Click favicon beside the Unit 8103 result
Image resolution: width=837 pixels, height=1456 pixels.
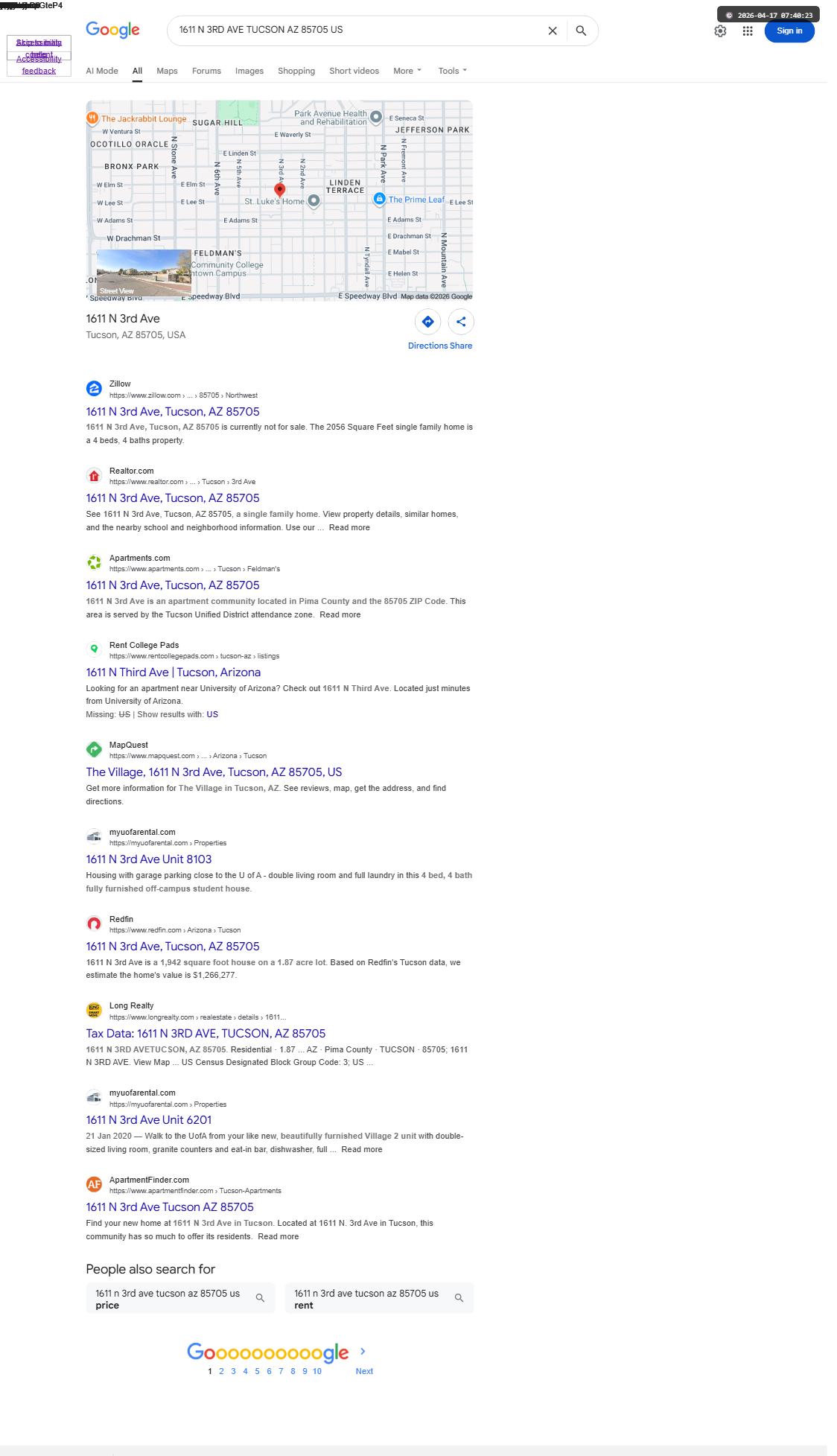(94, 836)
